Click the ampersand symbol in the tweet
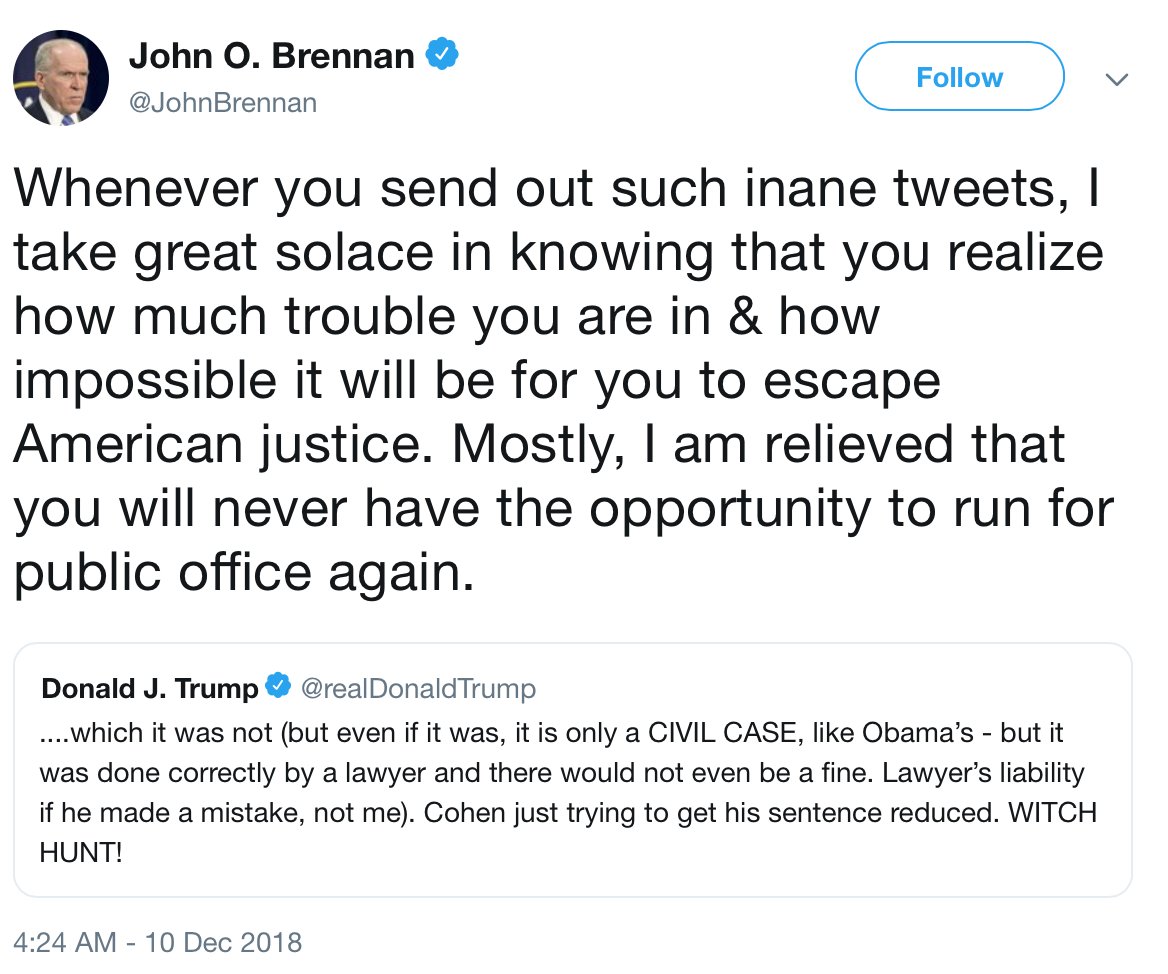Image resolution: width=1168 pixels, height=974 pixels. click(745, 317)
